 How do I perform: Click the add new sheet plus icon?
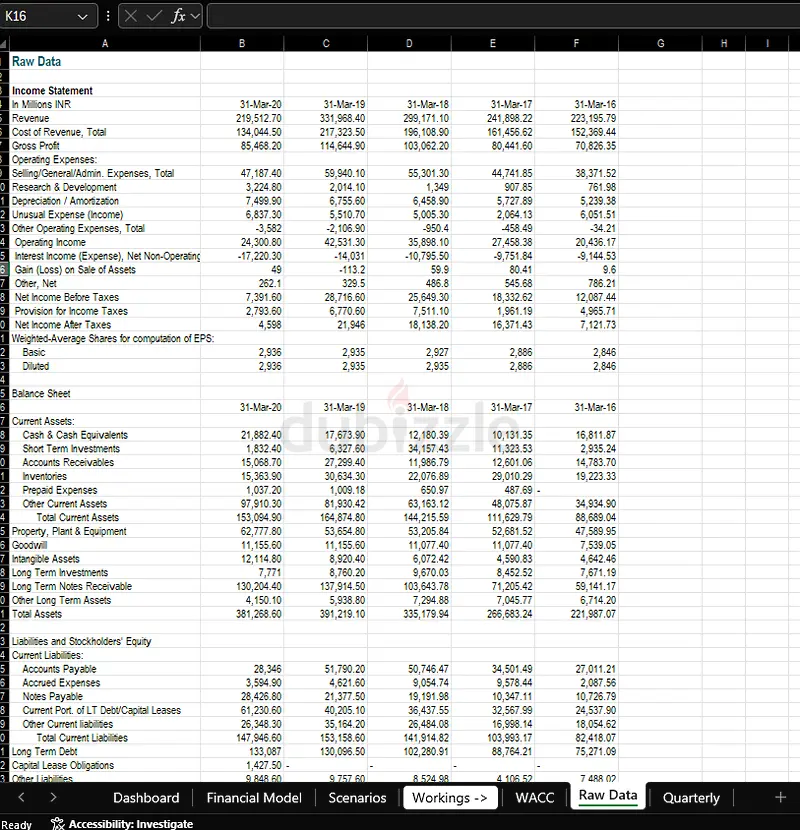[x=780, y=797]
